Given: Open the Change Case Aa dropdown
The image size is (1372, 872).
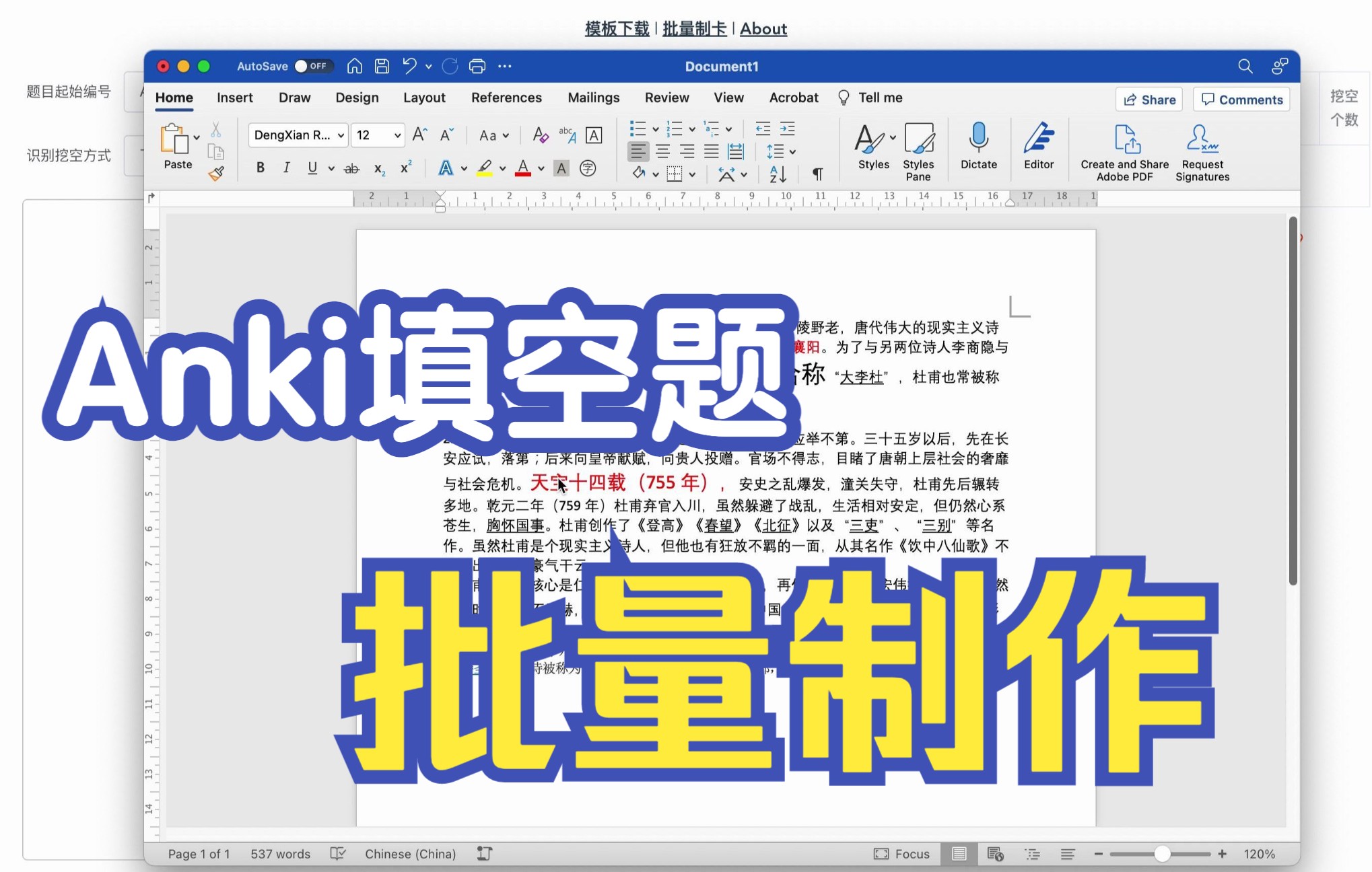Looking at the screenshot, I should (493, 135).
